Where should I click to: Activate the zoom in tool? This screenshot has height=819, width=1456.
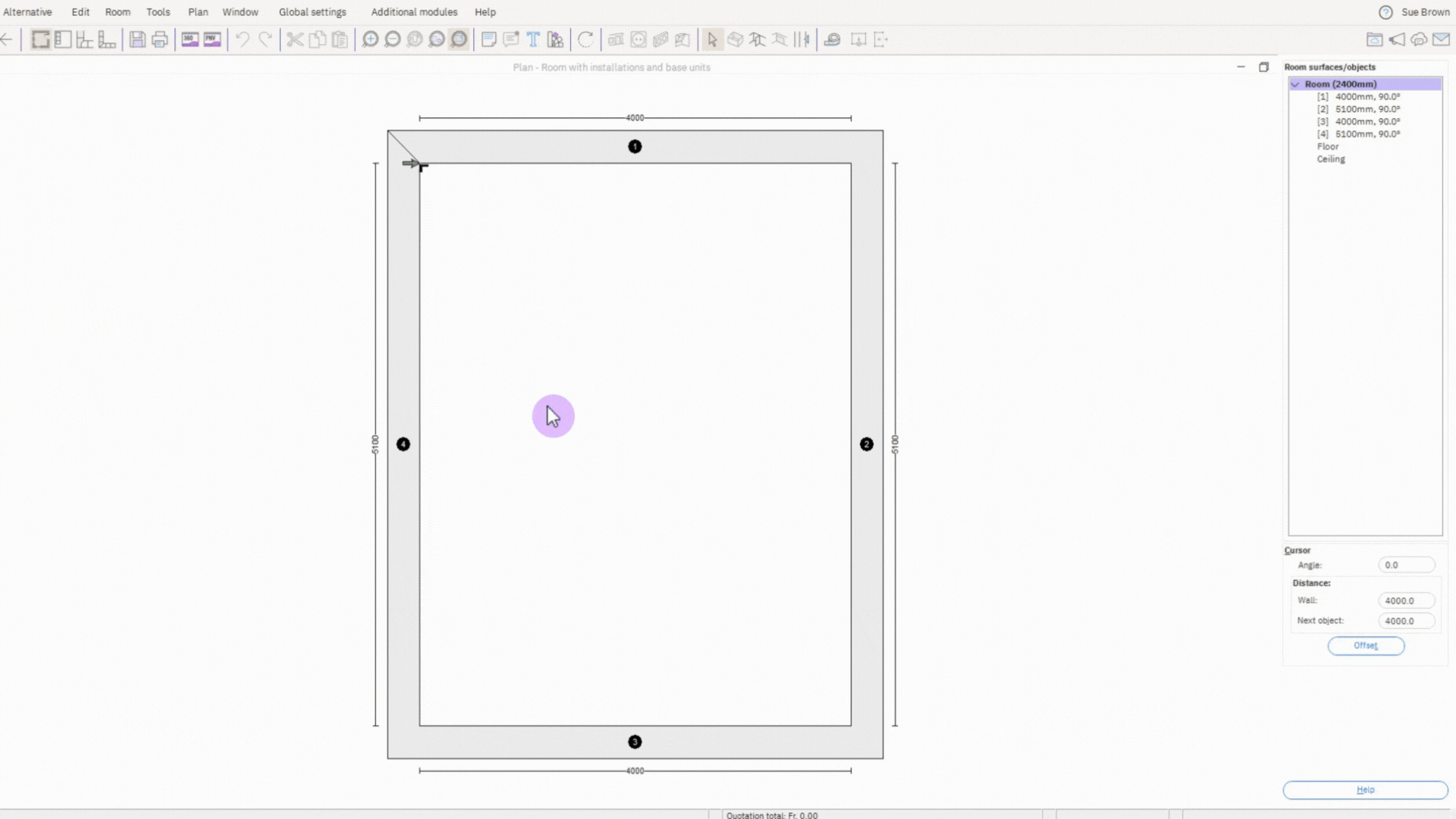[371, 39]
